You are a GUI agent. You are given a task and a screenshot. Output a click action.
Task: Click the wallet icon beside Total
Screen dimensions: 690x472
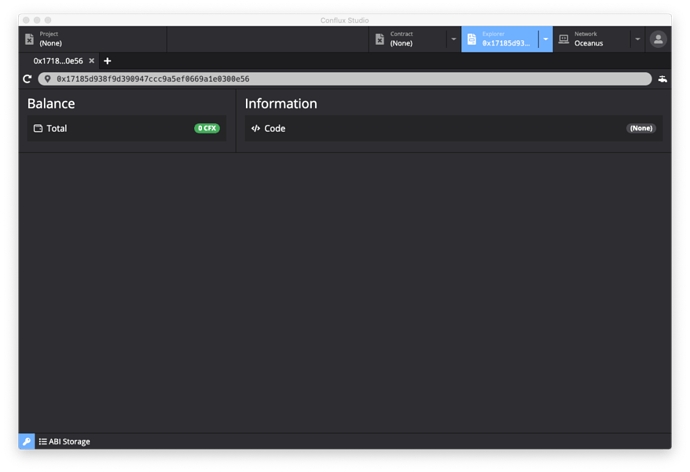[x=38, y=128]
